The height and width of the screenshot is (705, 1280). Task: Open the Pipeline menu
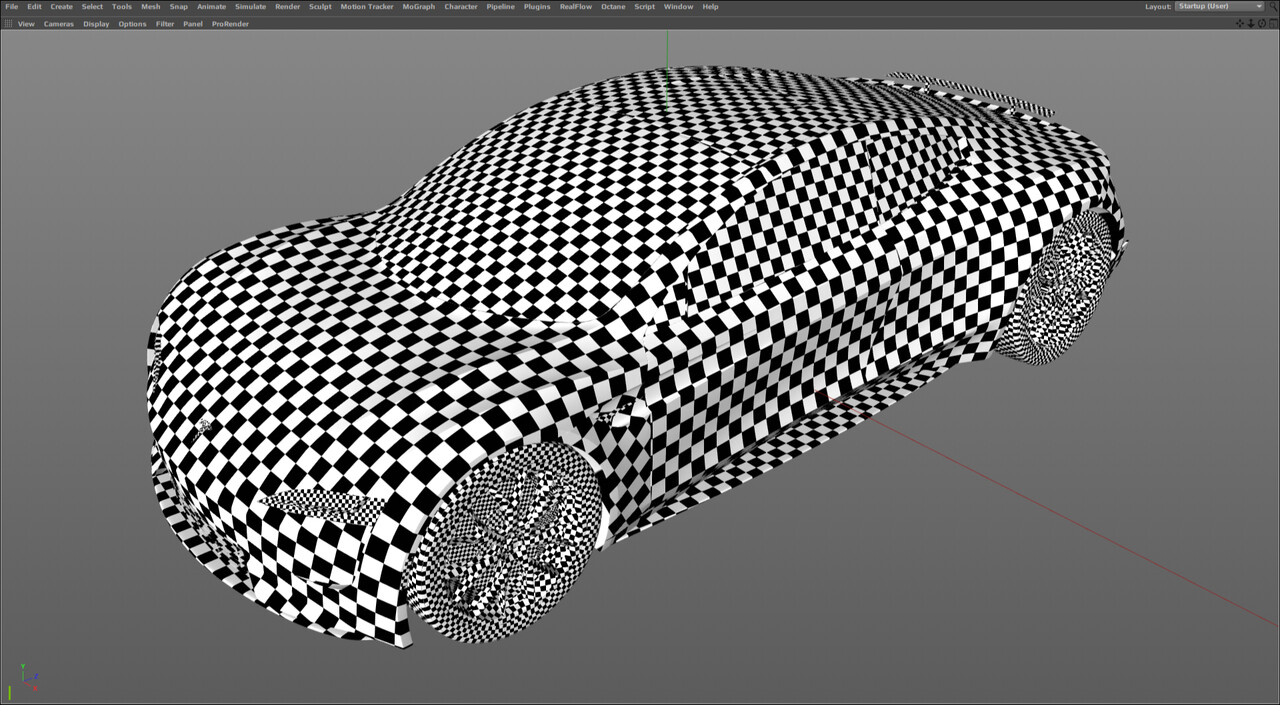click(x=501, y=6)
